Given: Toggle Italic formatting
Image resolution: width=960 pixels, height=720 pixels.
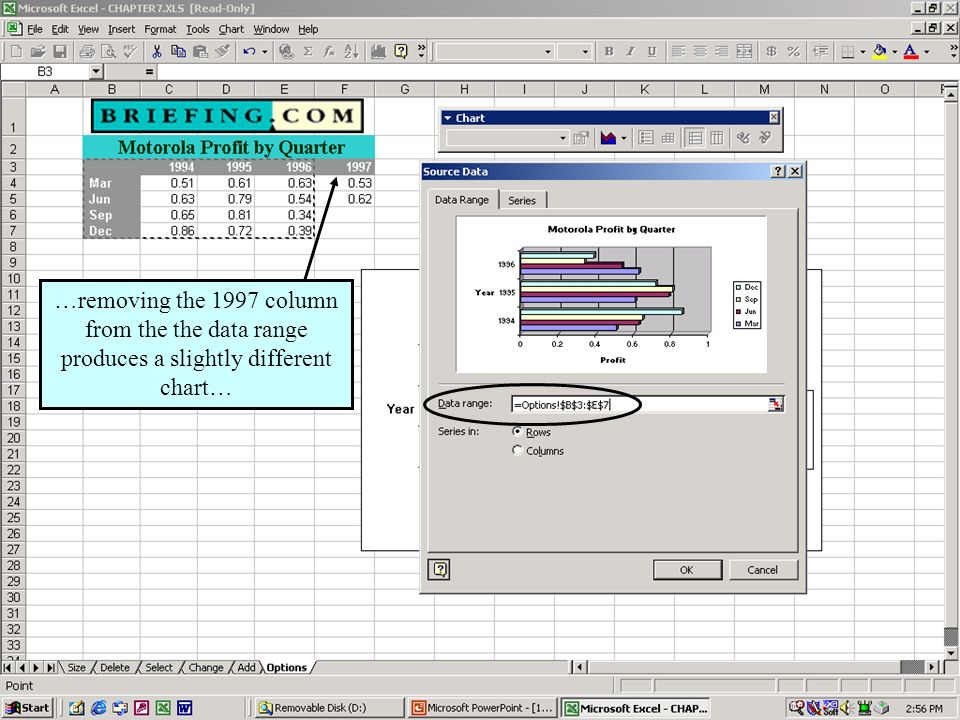Looking at the screenshot, I should (x=630, y=51).
